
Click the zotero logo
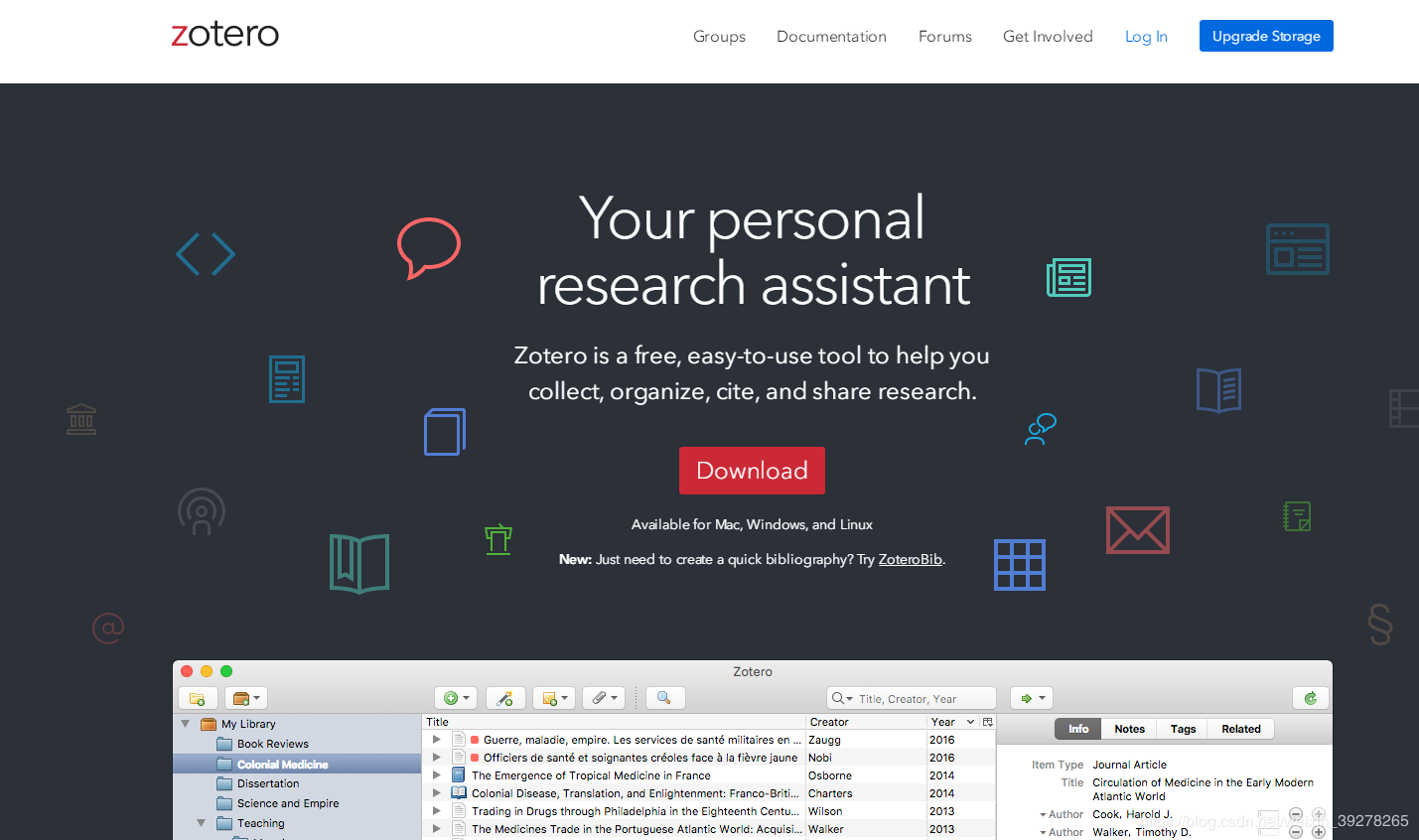(225, 34)
